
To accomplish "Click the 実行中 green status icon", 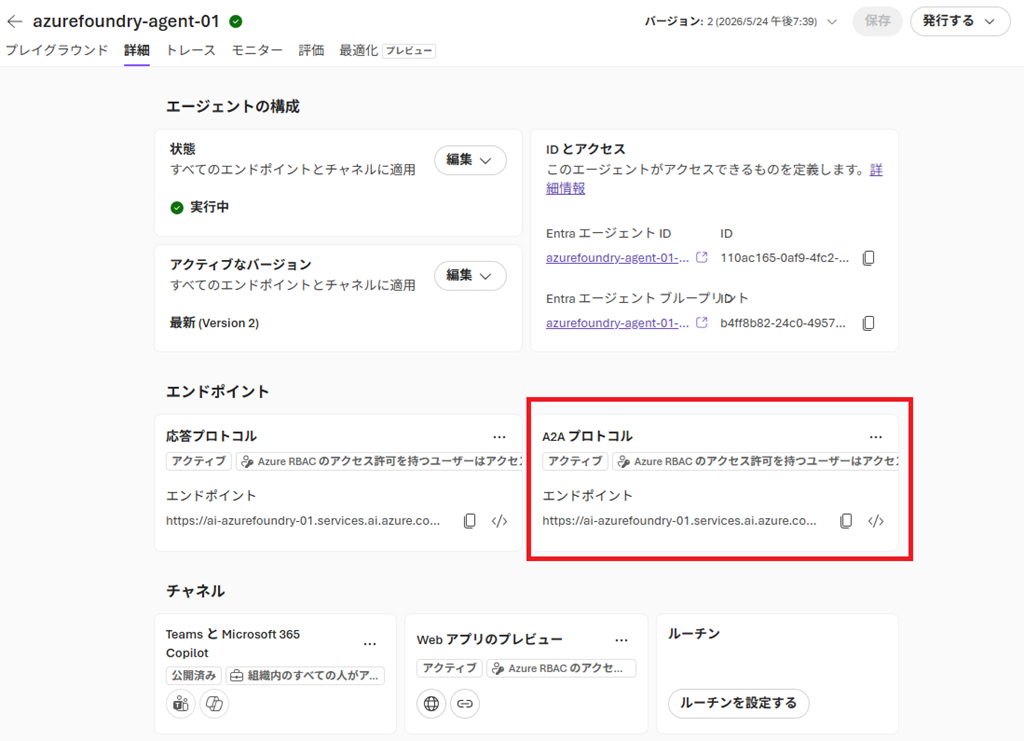I will click(x=176, y=208).
